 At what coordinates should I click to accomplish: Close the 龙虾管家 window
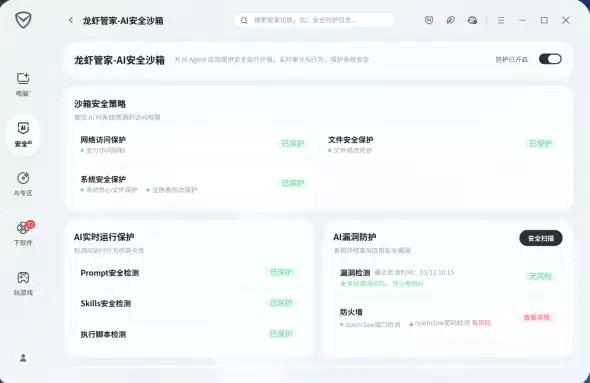[x=566, y=20]
